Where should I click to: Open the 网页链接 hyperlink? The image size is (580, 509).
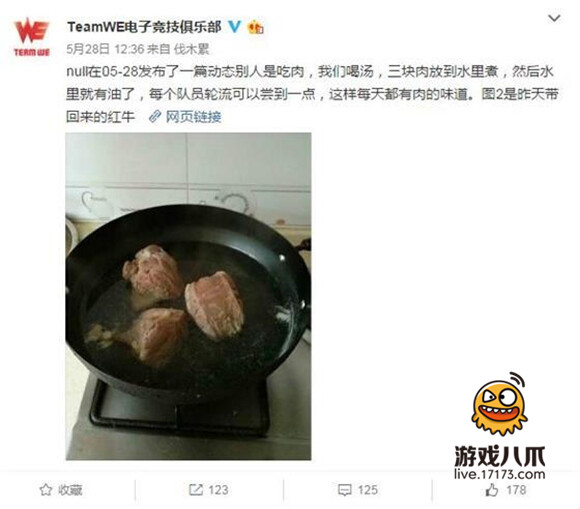tap(193, 117)
